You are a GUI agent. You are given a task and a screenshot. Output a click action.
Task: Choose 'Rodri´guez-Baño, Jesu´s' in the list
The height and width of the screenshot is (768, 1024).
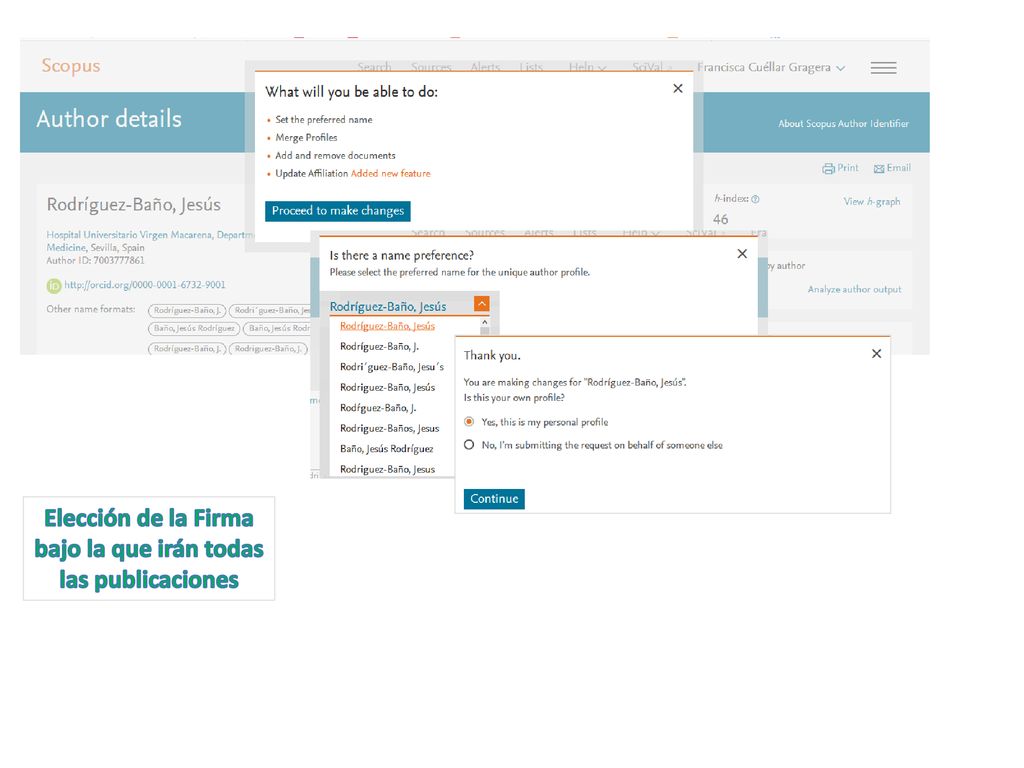392,367
